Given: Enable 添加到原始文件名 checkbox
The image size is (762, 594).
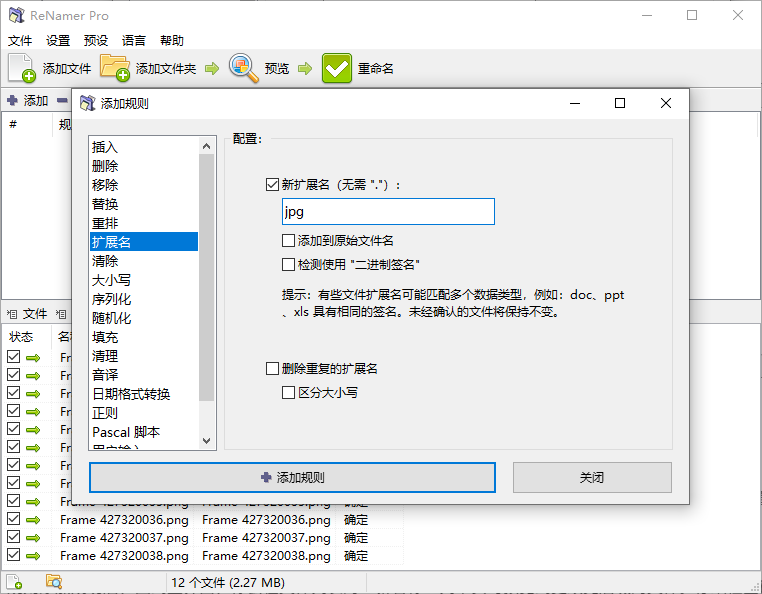Looking at the screenshot, I should 288,241.
